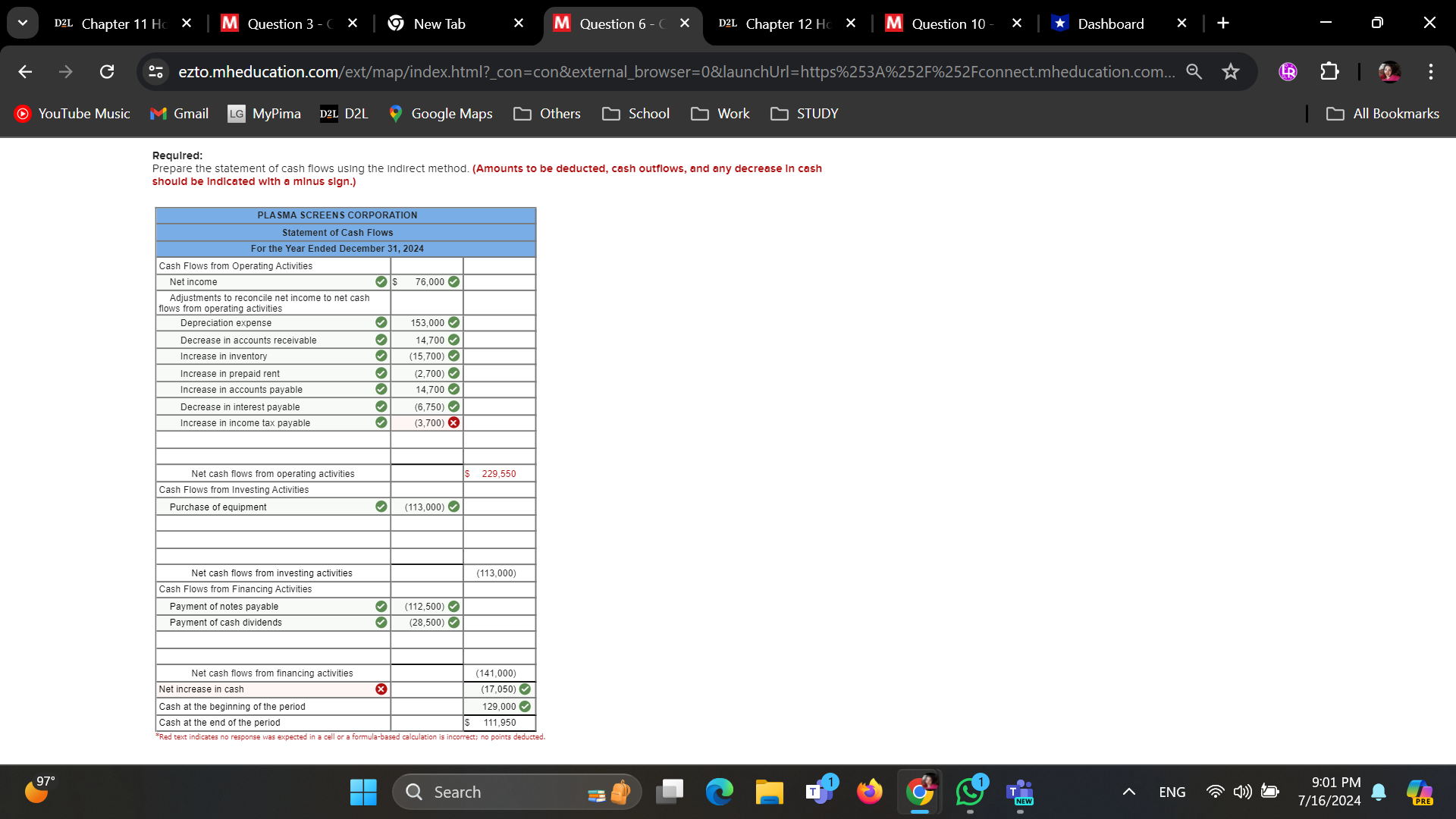The image size is (1456, 819).
Task: Expand hidden icons in the system tray
Action: pos(1129,791)
